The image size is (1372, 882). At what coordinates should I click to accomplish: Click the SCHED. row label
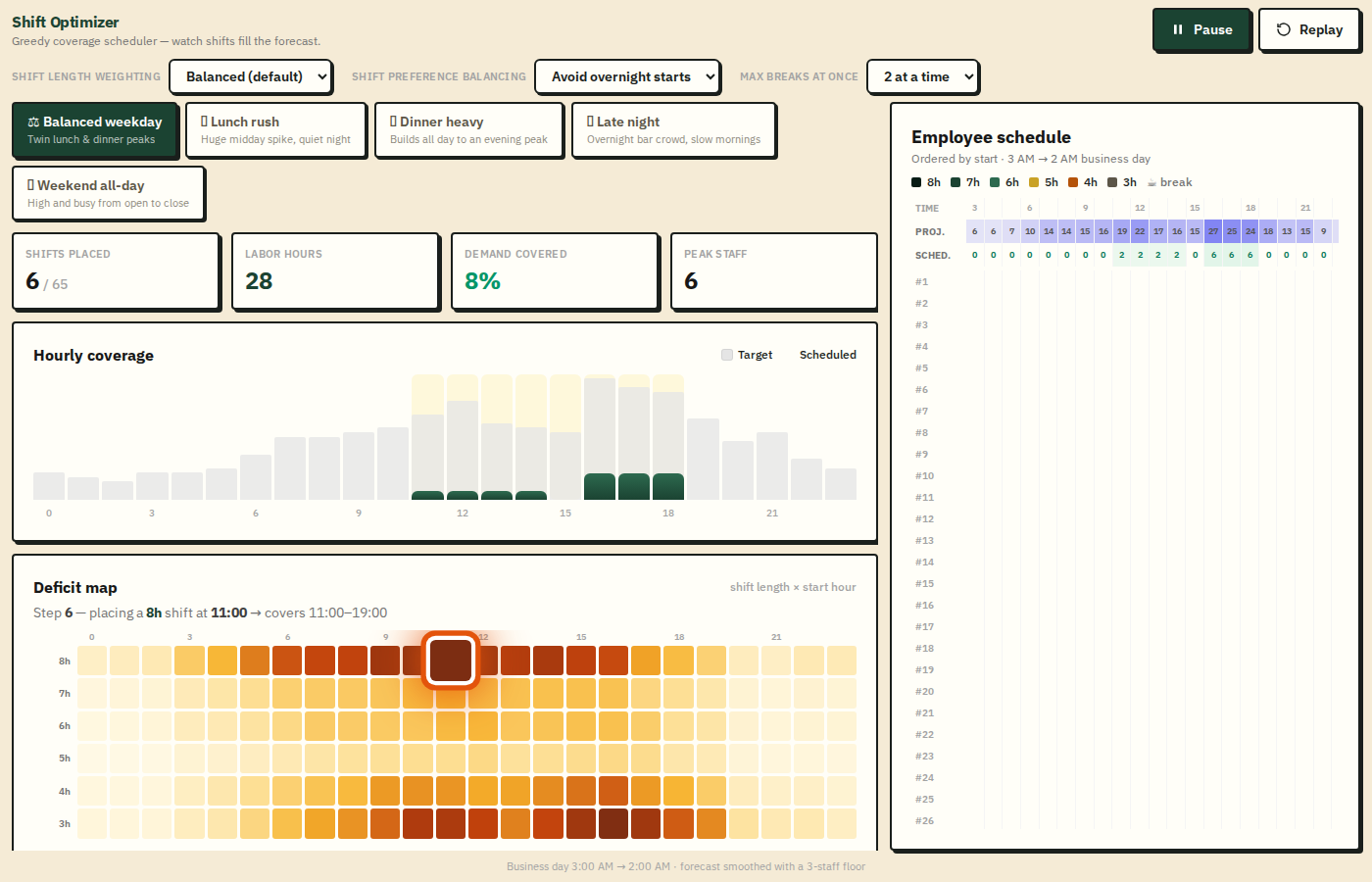(x=933, y=255)
